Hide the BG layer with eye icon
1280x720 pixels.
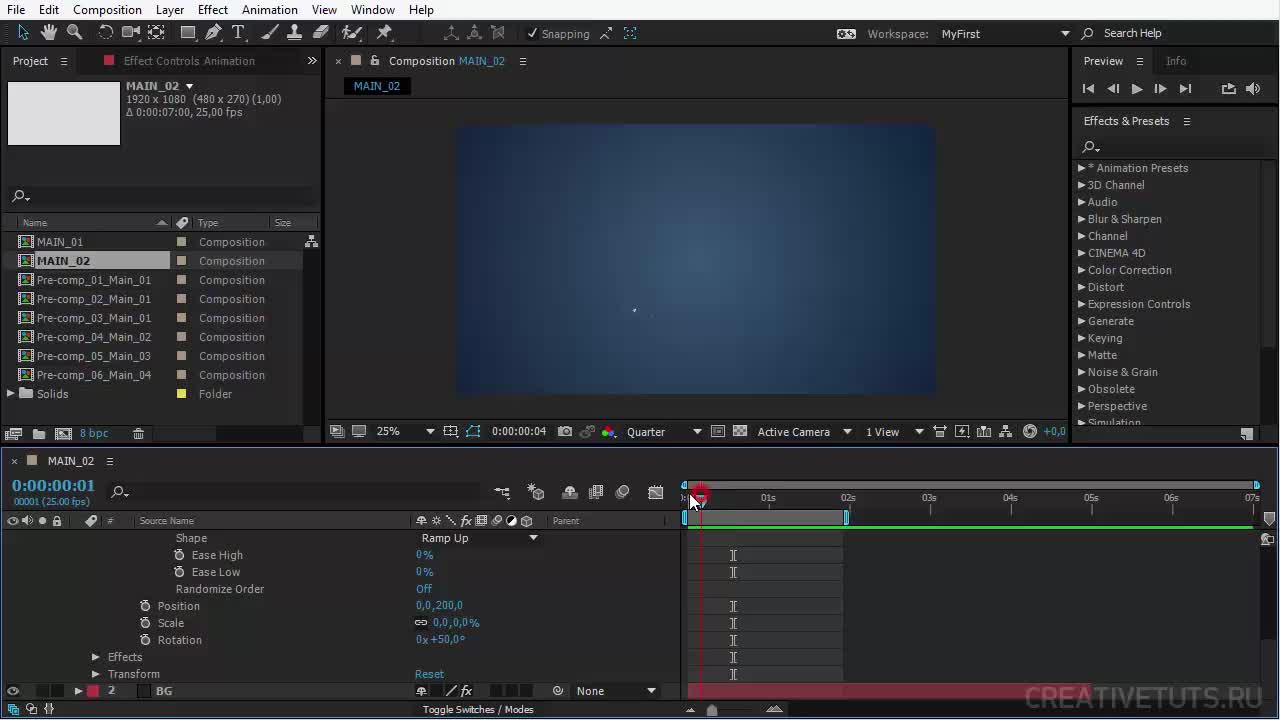coord(13,691)
